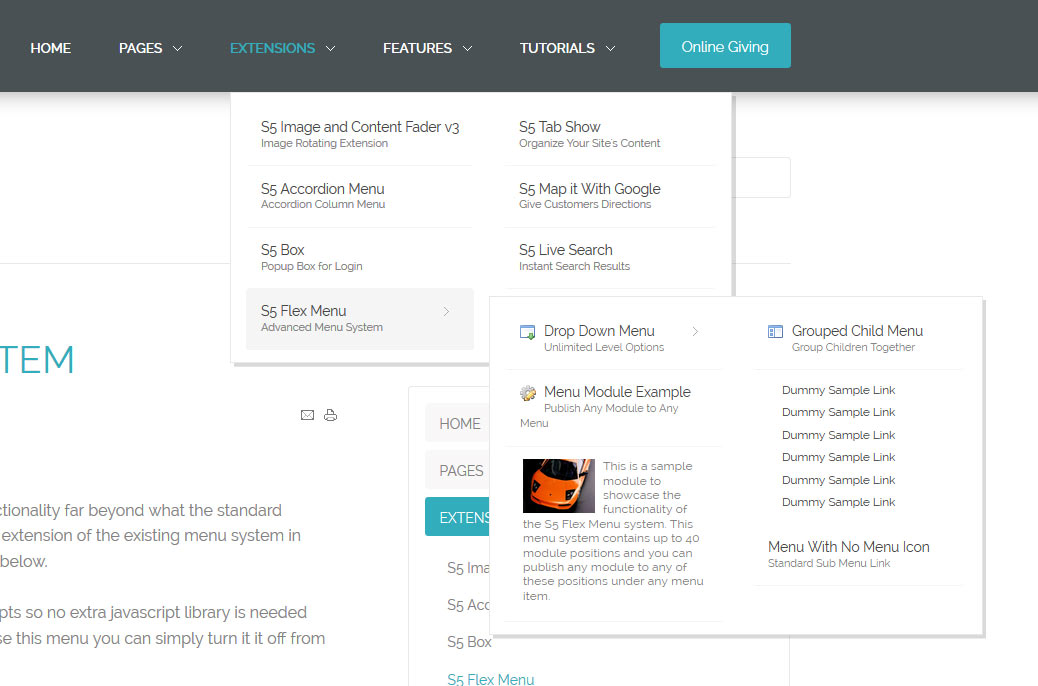
Task: Click the first Dummy Sample Link
Action: tap(838, 390)
